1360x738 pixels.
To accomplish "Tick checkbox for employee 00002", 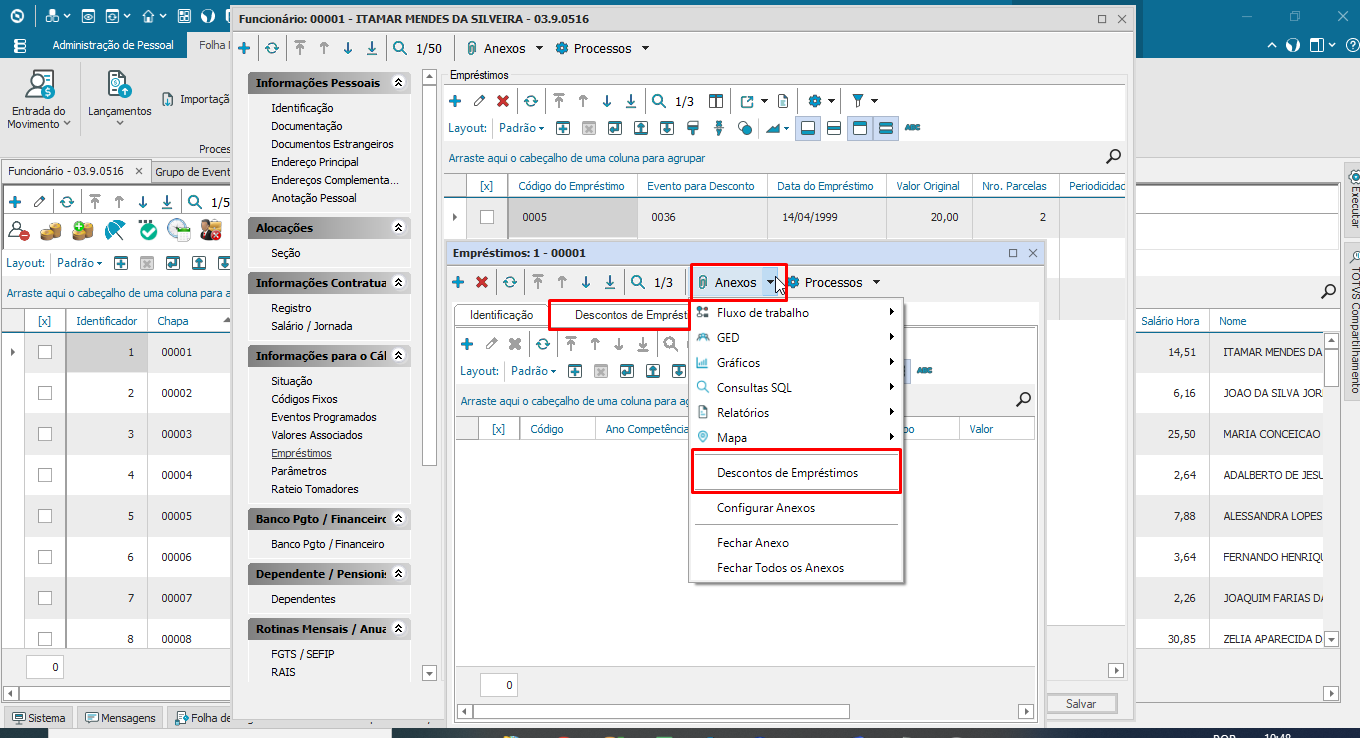I will pos(45,393).
